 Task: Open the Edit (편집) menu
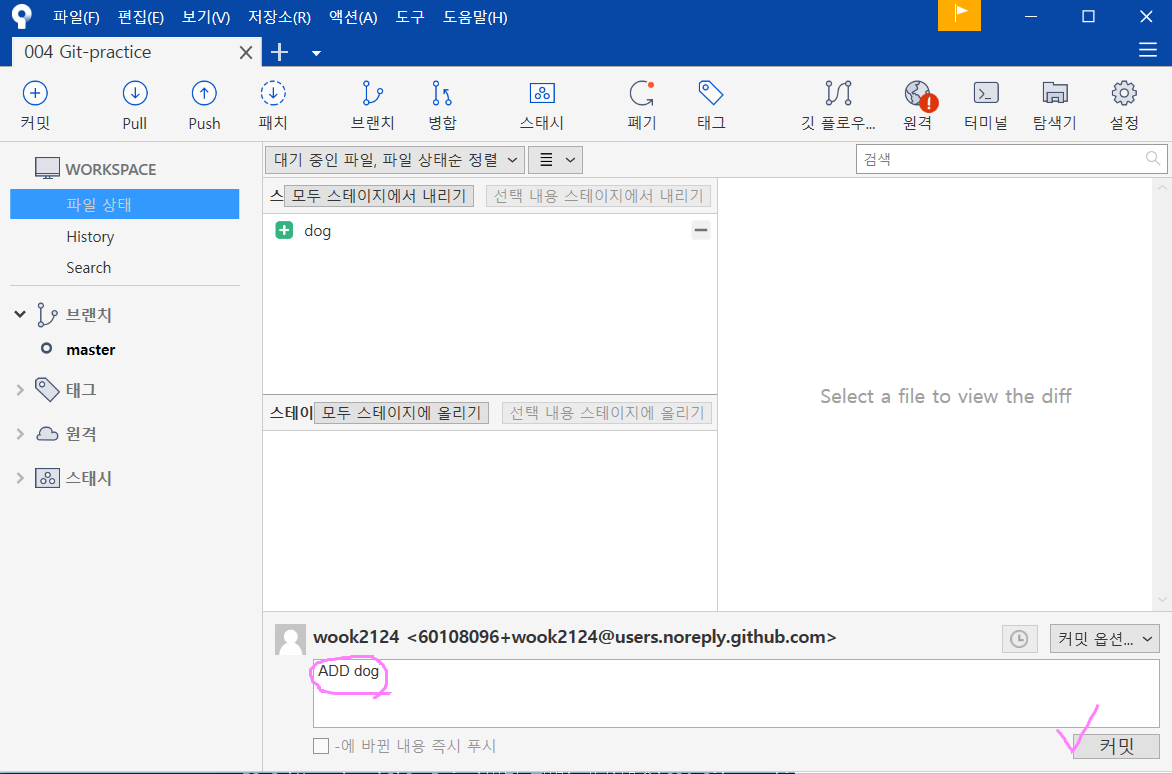pos(141,16)
